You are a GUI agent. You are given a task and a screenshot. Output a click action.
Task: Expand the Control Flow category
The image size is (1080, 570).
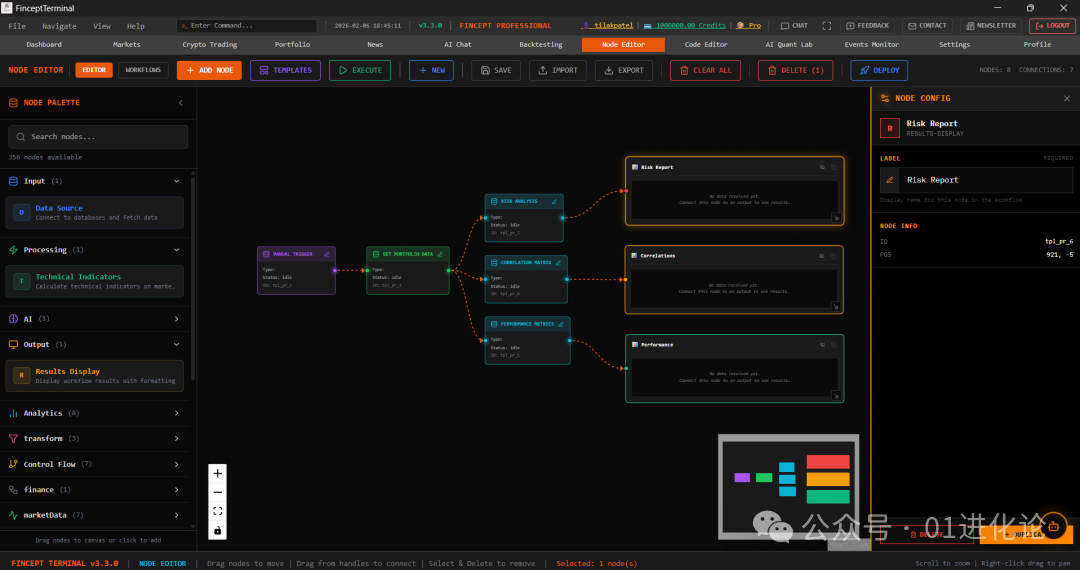click(177, 464)
